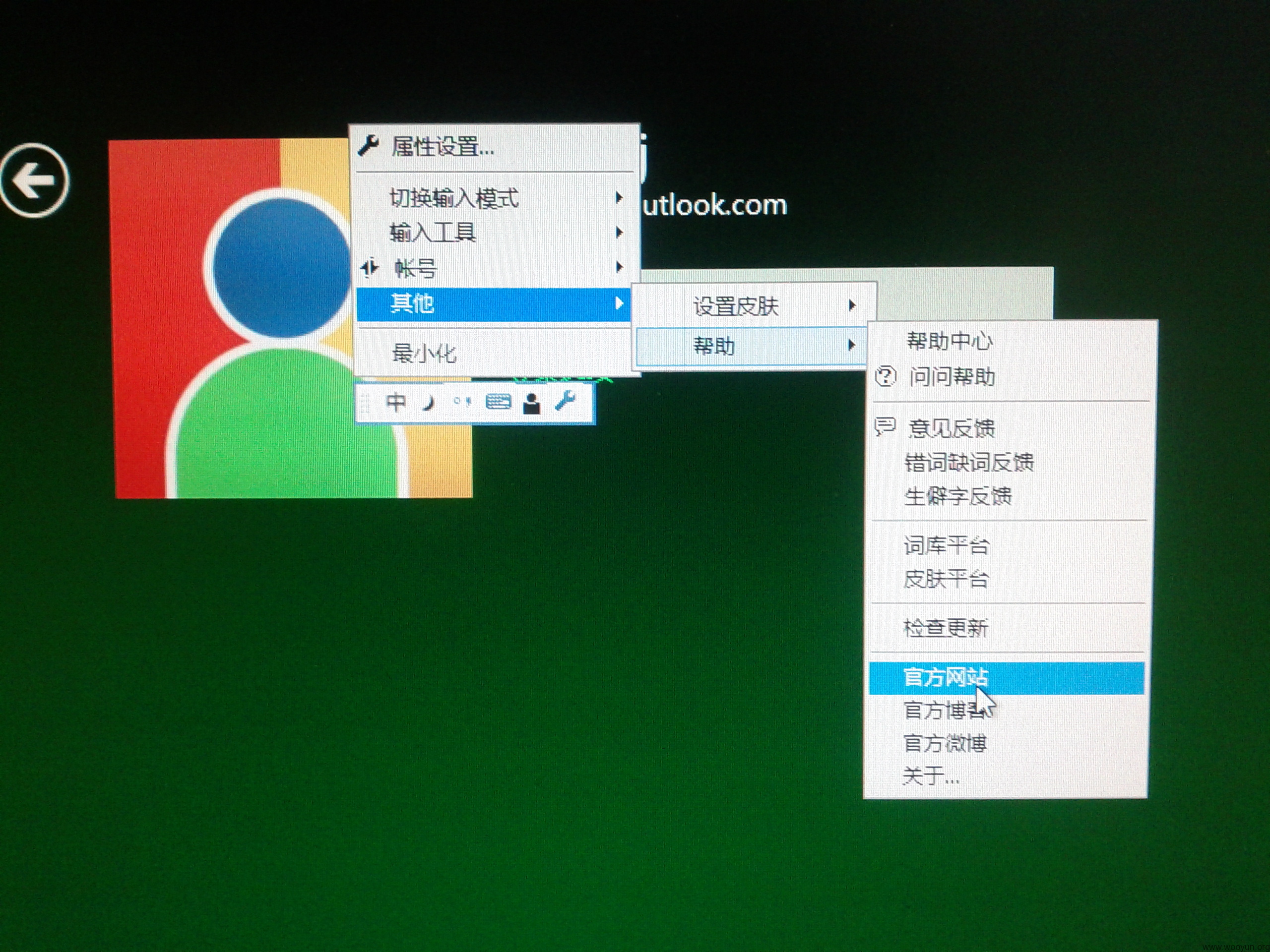Open the 输入工具 submenu
Screen dimensions: 1270x952
[x=494, y=233]
